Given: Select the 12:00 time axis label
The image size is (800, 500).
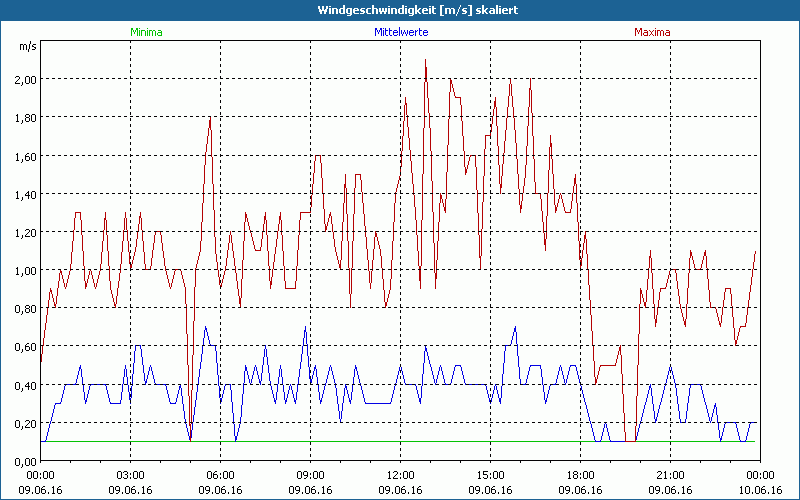Looking at the screenshot, I should click(x=400, y=476).
